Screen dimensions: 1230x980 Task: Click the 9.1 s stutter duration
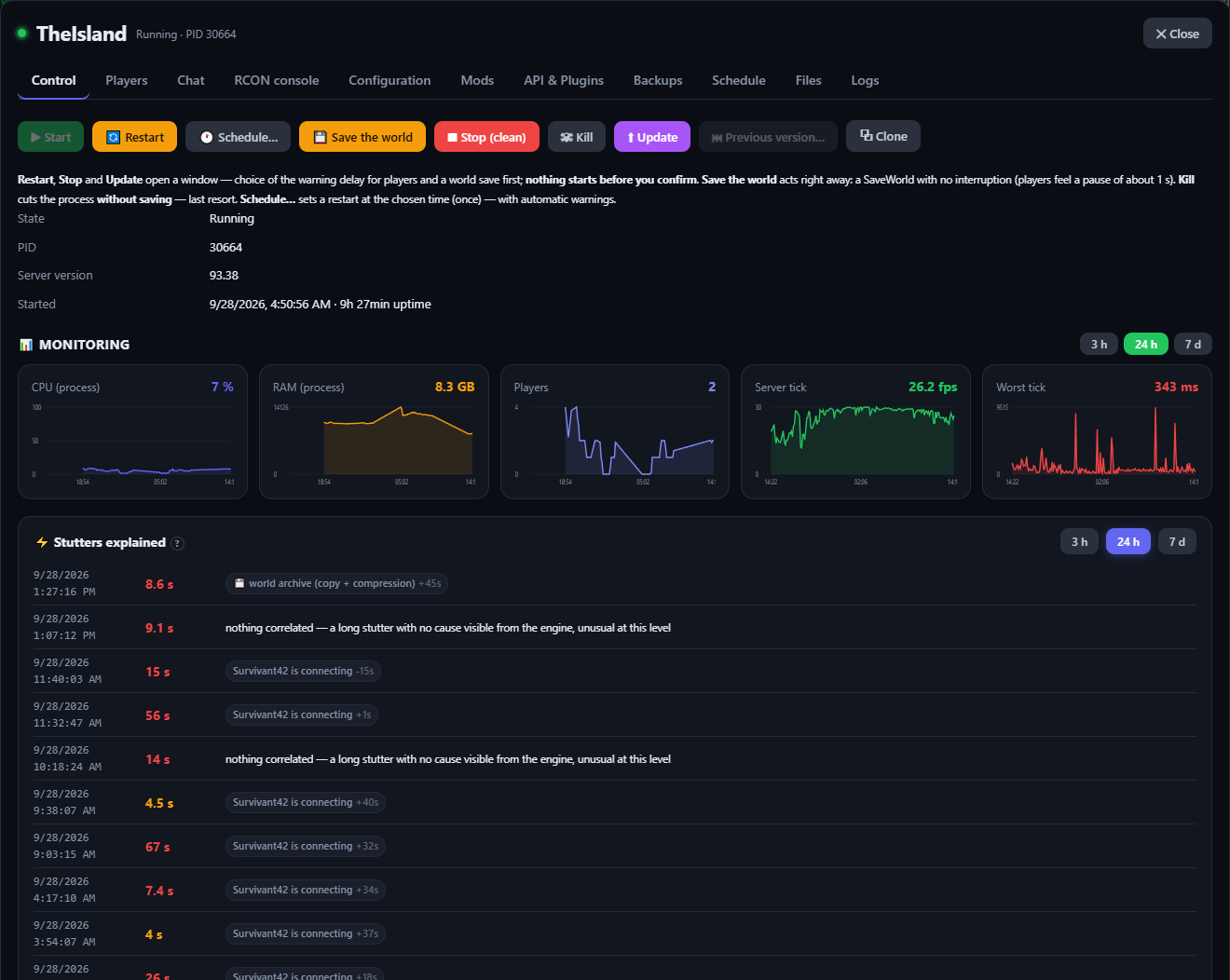[159, 628]
